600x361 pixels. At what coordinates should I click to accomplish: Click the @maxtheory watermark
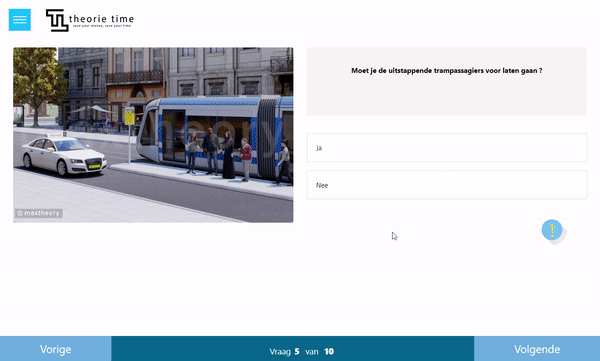pyautogui.click(x=38, y=213)
